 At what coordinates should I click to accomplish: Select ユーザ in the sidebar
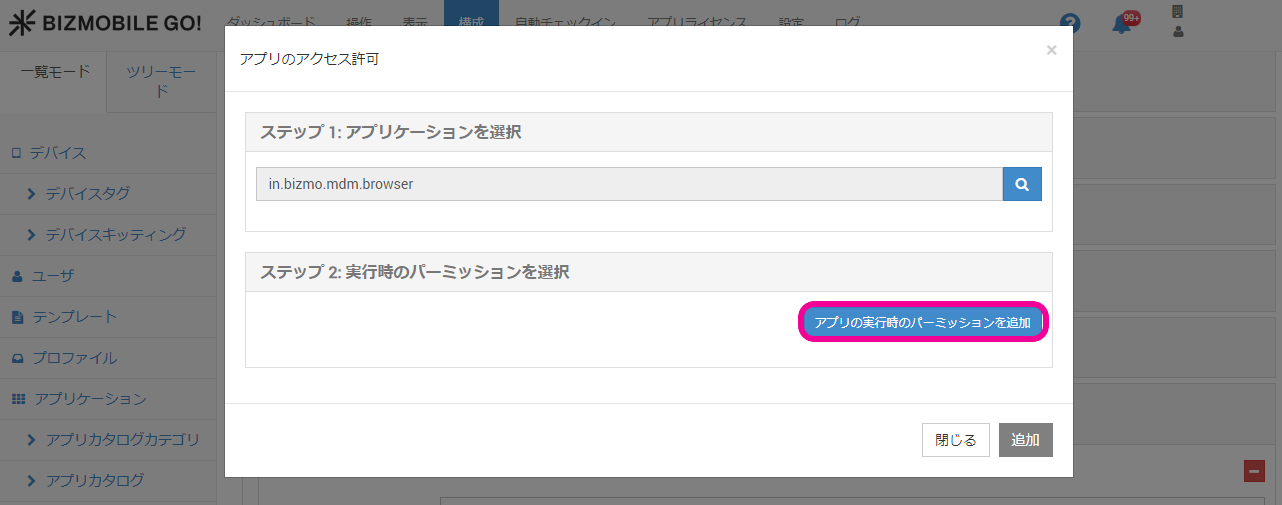coord(52,275)
